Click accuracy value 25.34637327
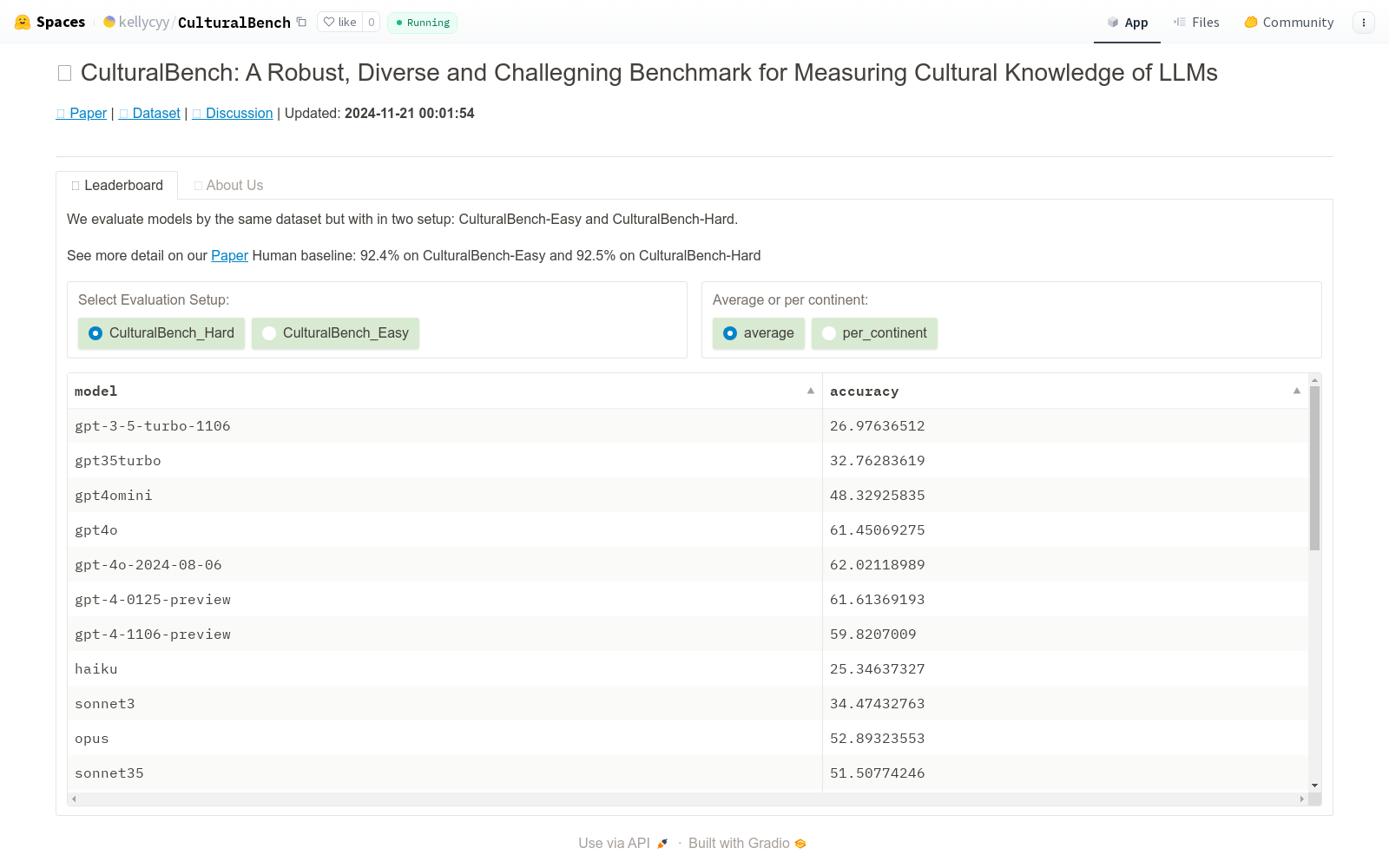 877,669
